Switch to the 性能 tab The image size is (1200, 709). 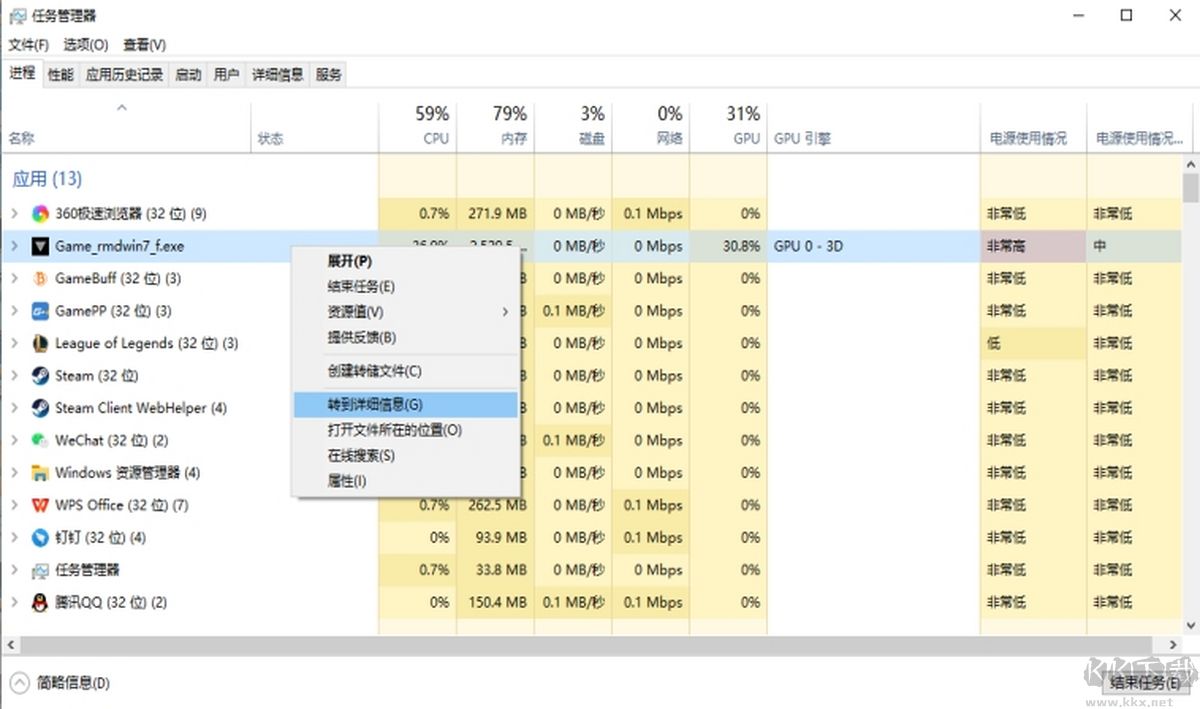tap(59, 73)
